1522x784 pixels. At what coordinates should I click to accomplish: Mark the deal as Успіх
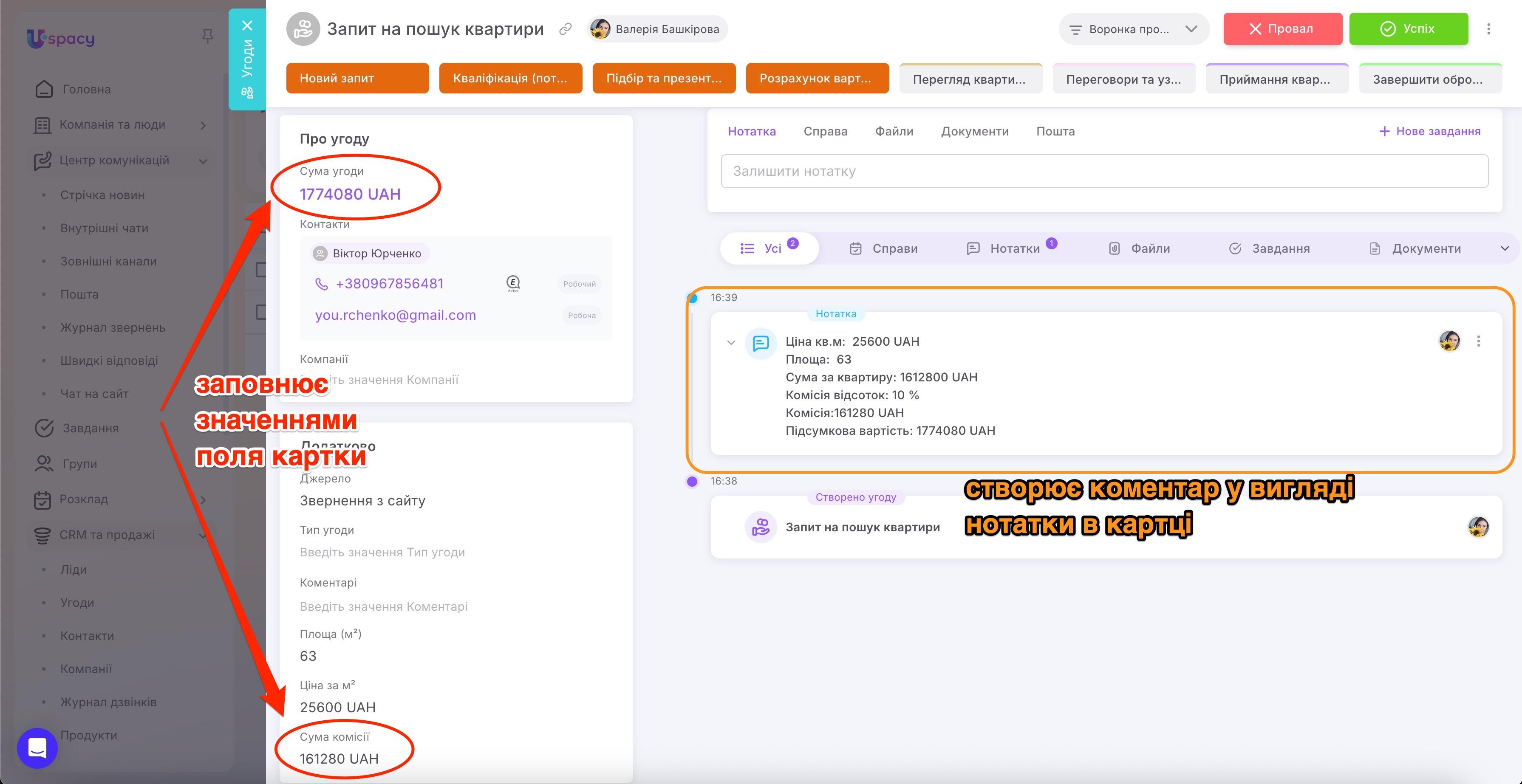[x=1409, y=29]
